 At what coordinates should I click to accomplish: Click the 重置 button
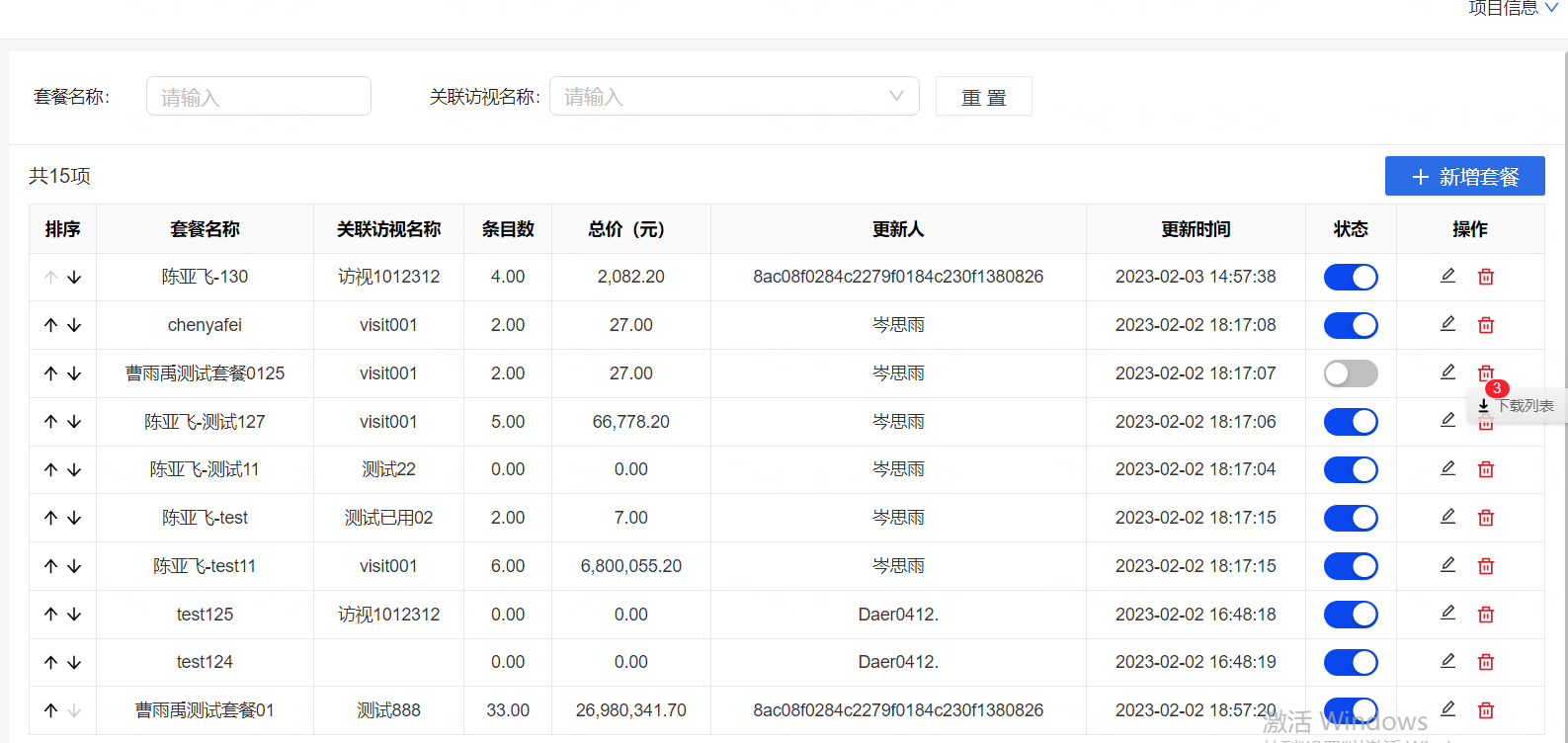984,97
